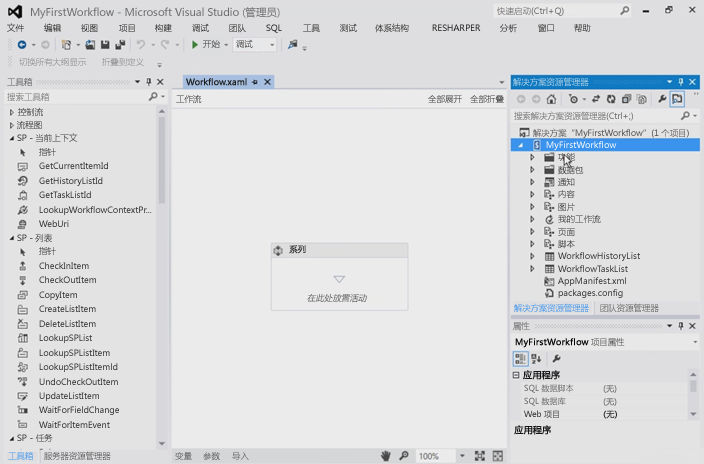Expand the 流程图 toolbox group
The image size is (704, 464).
tap(12, 125)
